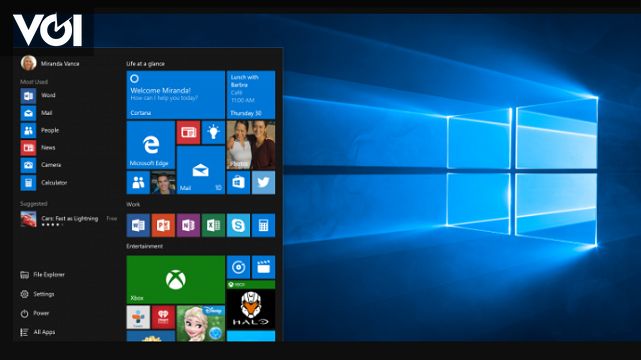Open the Disney Frozen game tile
Screen dimensions: 641x360
(x=201, y=324)
